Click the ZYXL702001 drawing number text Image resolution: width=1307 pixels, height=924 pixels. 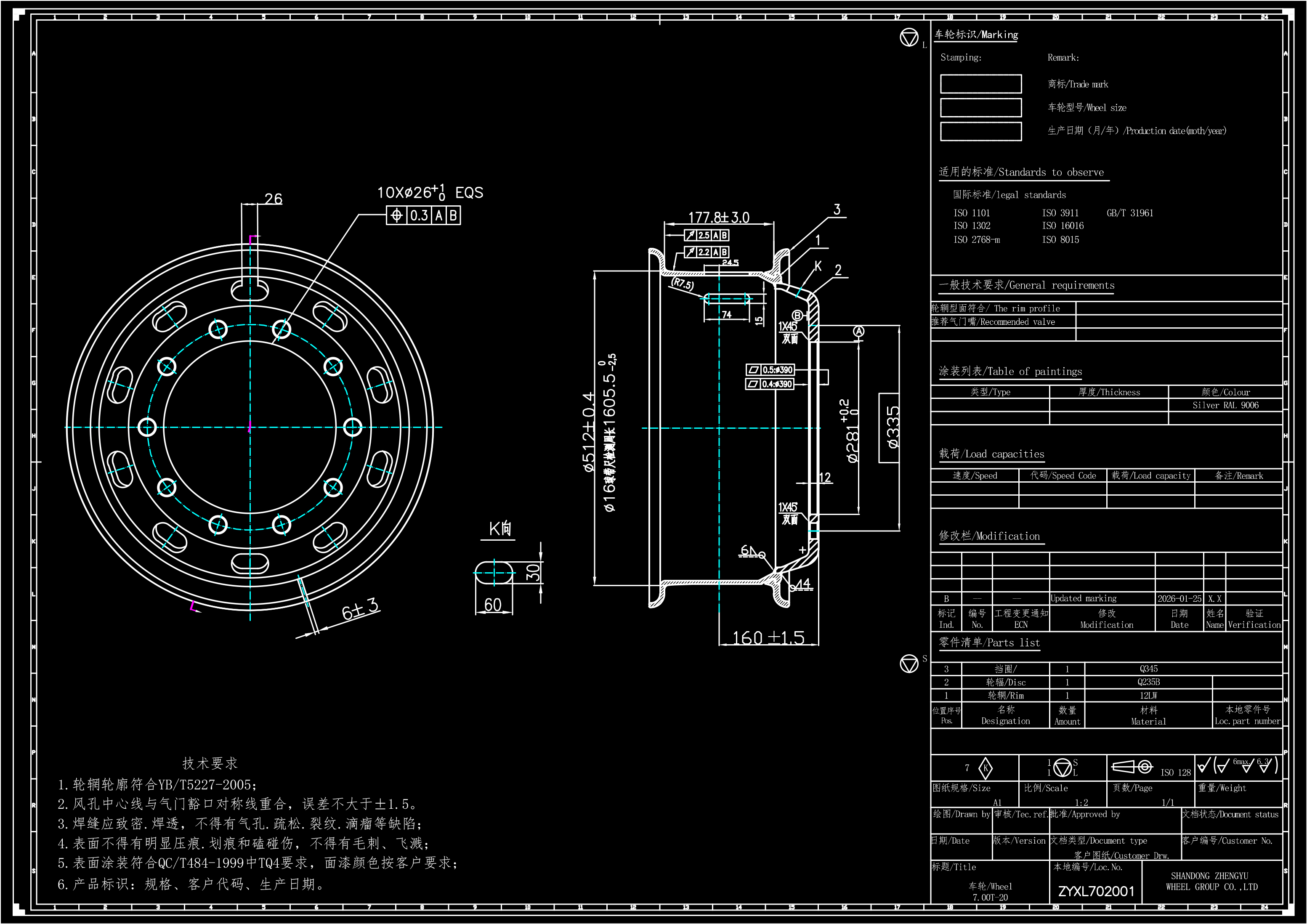(x=1096, y=891)
